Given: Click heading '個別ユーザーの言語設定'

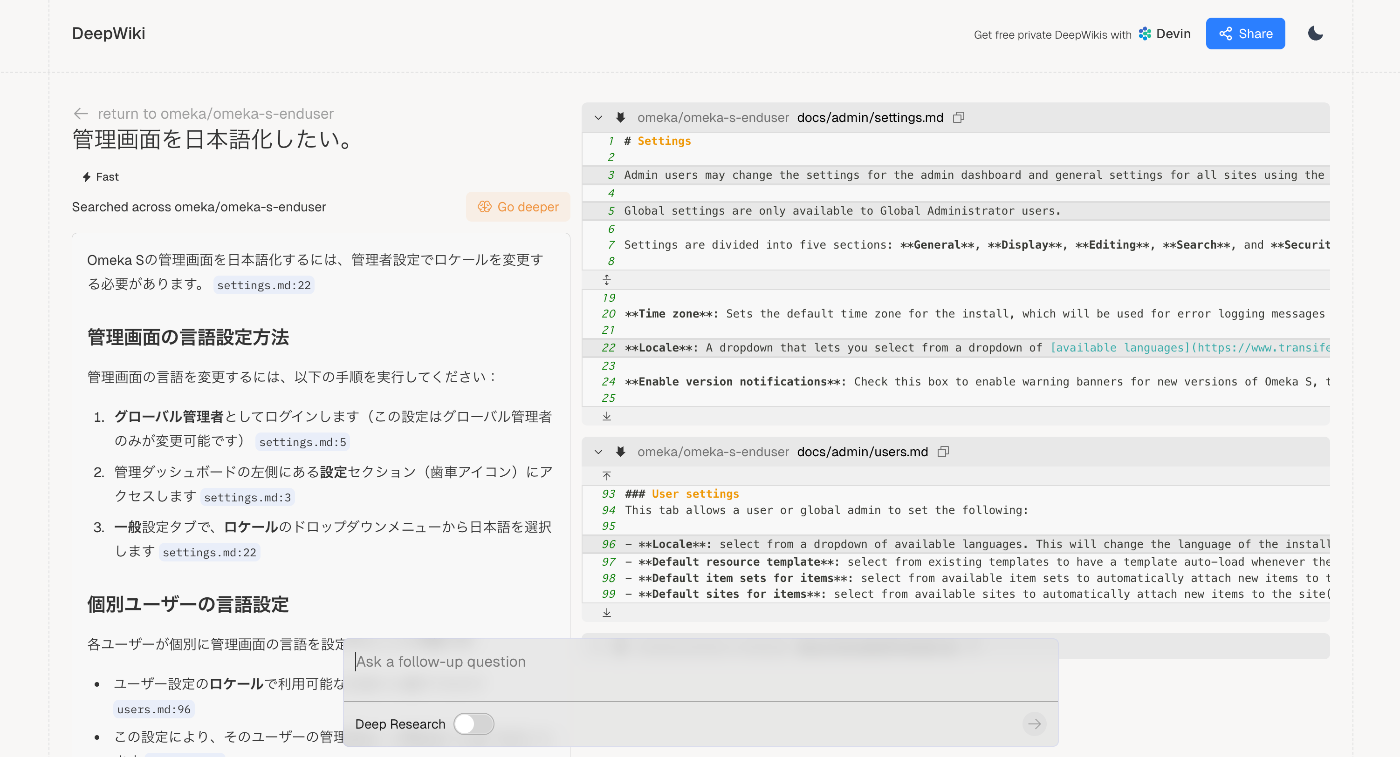Looking at the screenshot, I should click(x=188, y=604).
